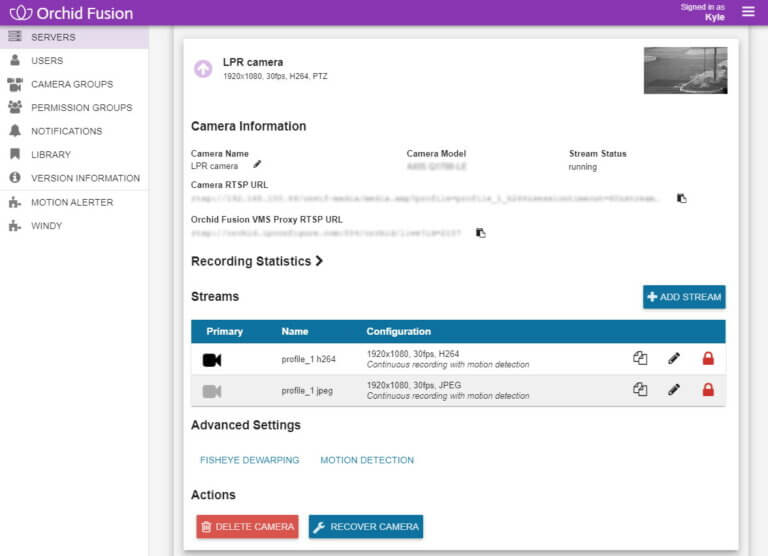Expand the Recording Statistics section
Viewport: 768px width, 556px height.
[257, 261]
